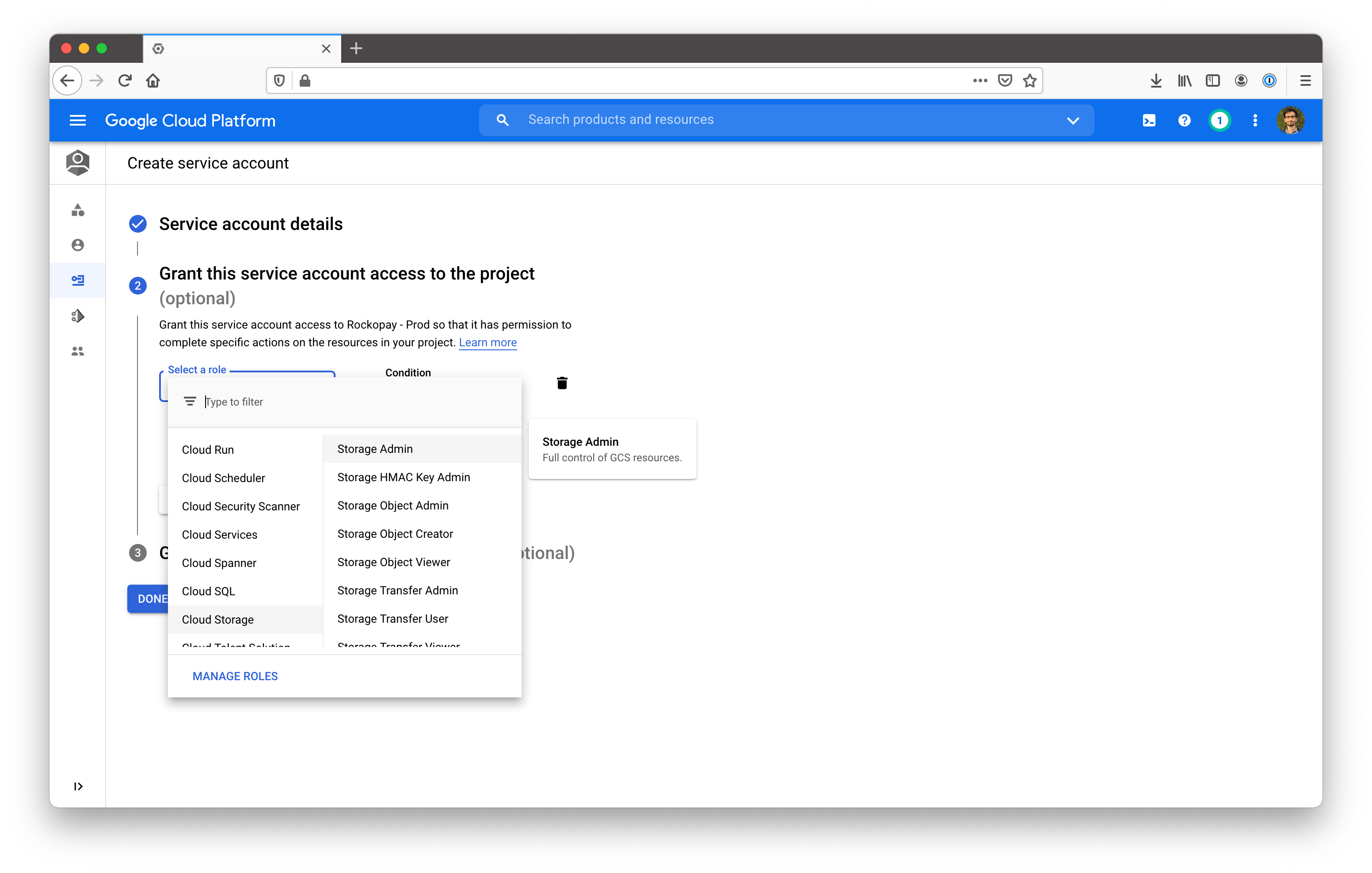Click the user profile avatar

(x=1291, y=120)
